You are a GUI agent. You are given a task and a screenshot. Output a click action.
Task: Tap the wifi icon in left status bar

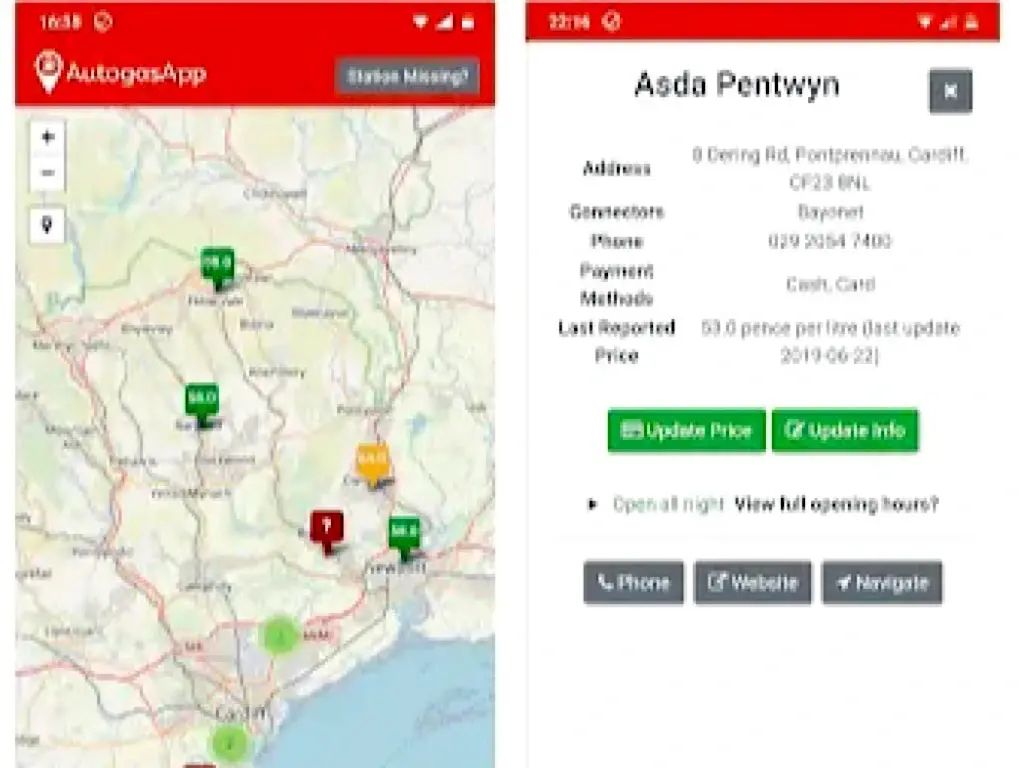[x=420, y=22]
